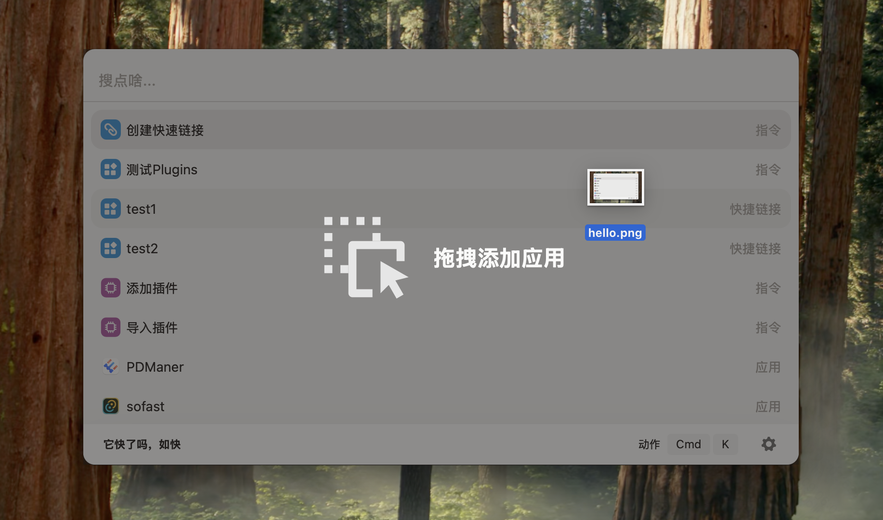
Task: Click the 搜点啥 search field
Action: tap(441, 81)
